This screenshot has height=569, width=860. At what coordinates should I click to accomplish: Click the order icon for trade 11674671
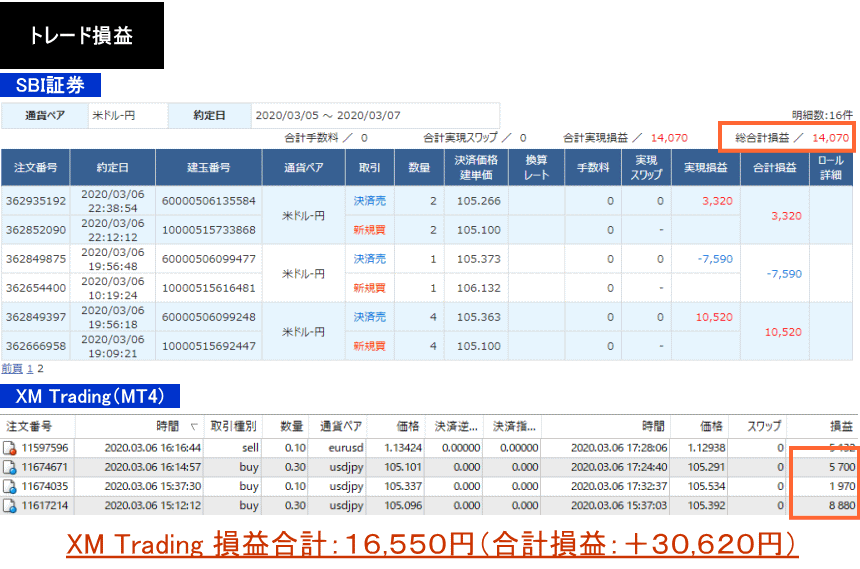pos(9,466)
